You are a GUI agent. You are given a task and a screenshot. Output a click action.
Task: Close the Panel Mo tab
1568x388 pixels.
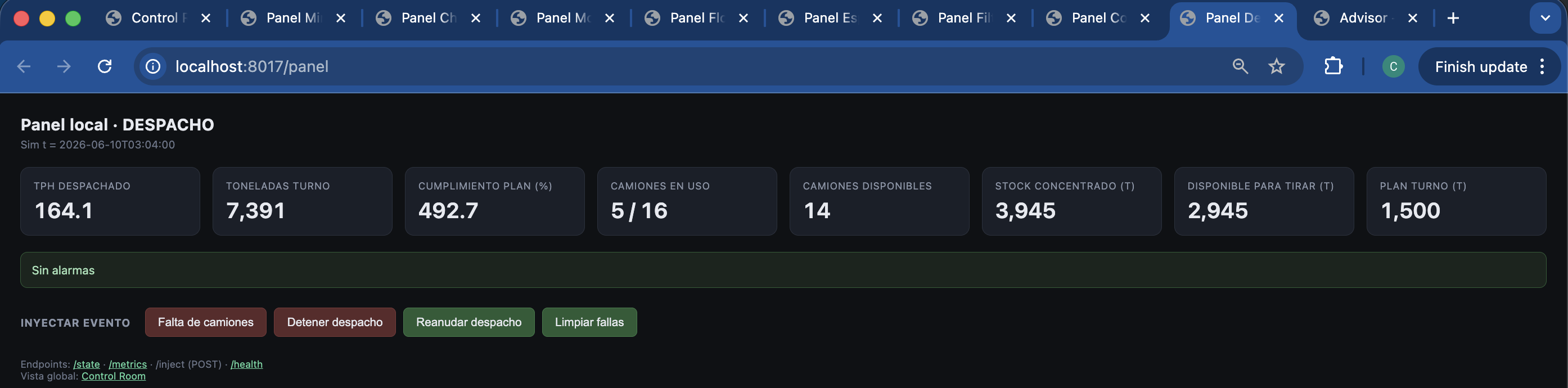pos(609,18)
